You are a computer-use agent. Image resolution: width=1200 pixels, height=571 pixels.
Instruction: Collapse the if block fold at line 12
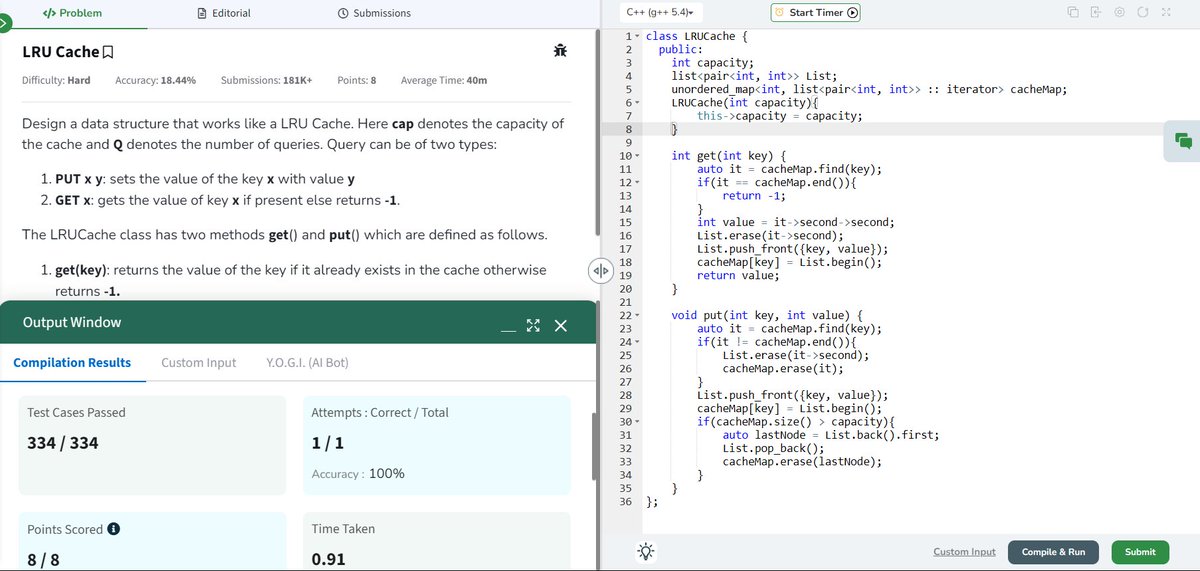pos(638,182)
